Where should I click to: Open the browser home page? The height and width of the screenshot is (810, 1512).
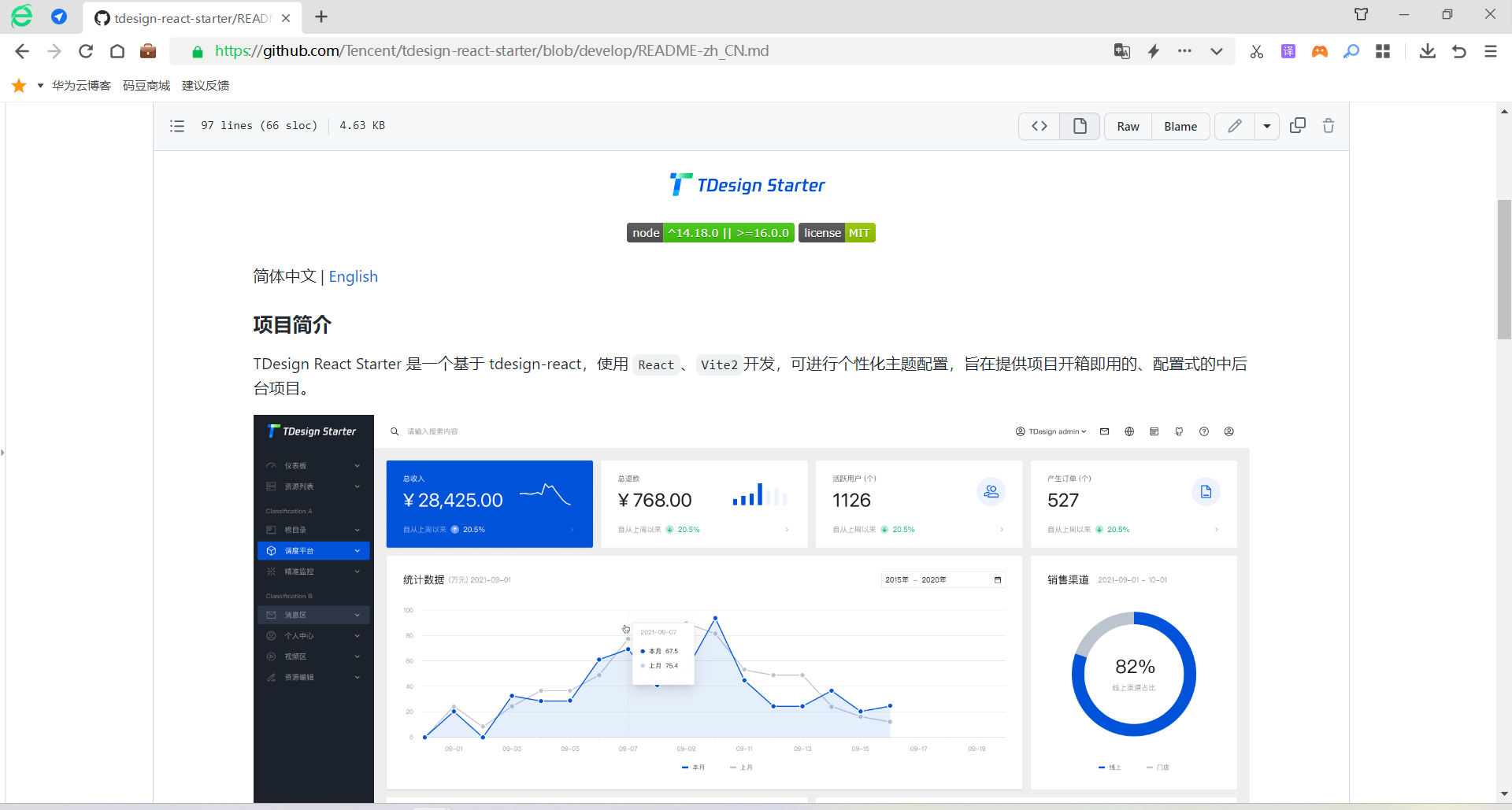pyautogui.click(x=117, y=51)
